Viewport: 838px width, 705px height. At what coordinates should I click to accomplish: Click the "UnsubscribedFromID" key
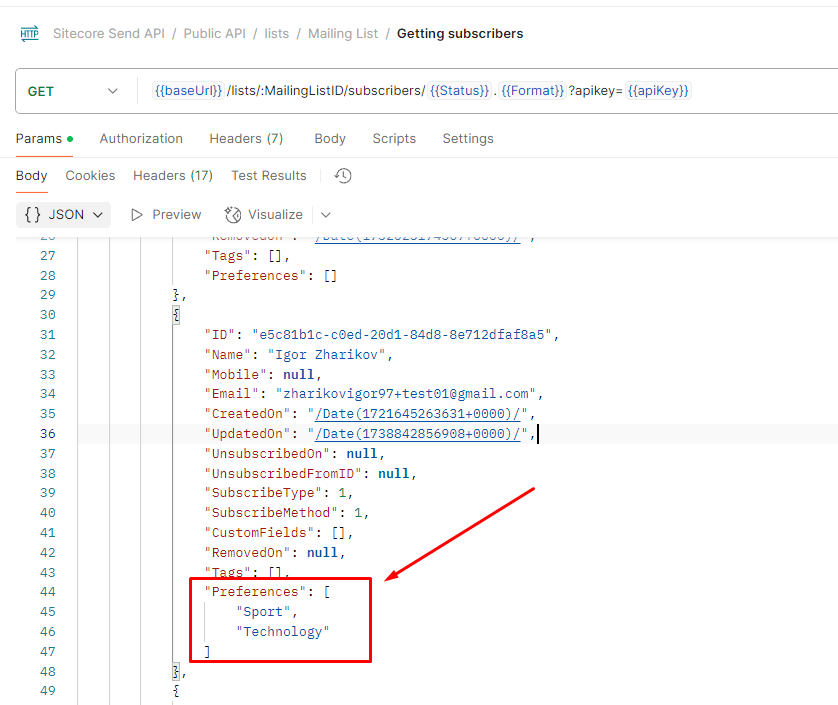(x=283, y=474)
